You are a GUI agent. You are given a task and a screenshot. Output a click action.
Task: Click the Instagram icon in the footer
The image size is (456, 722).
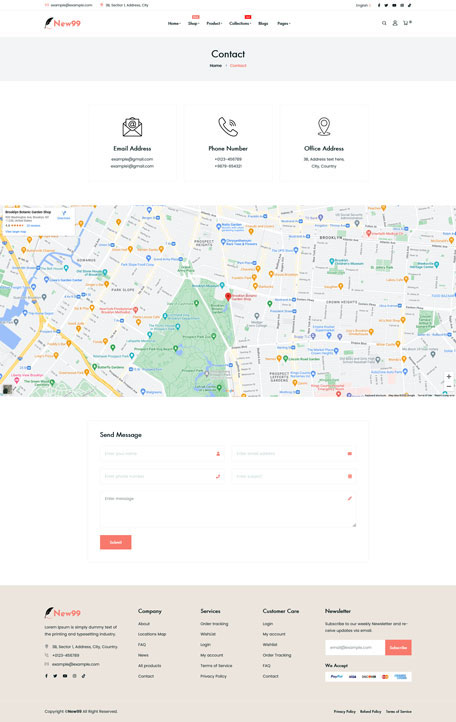click(x=74, y=676)
